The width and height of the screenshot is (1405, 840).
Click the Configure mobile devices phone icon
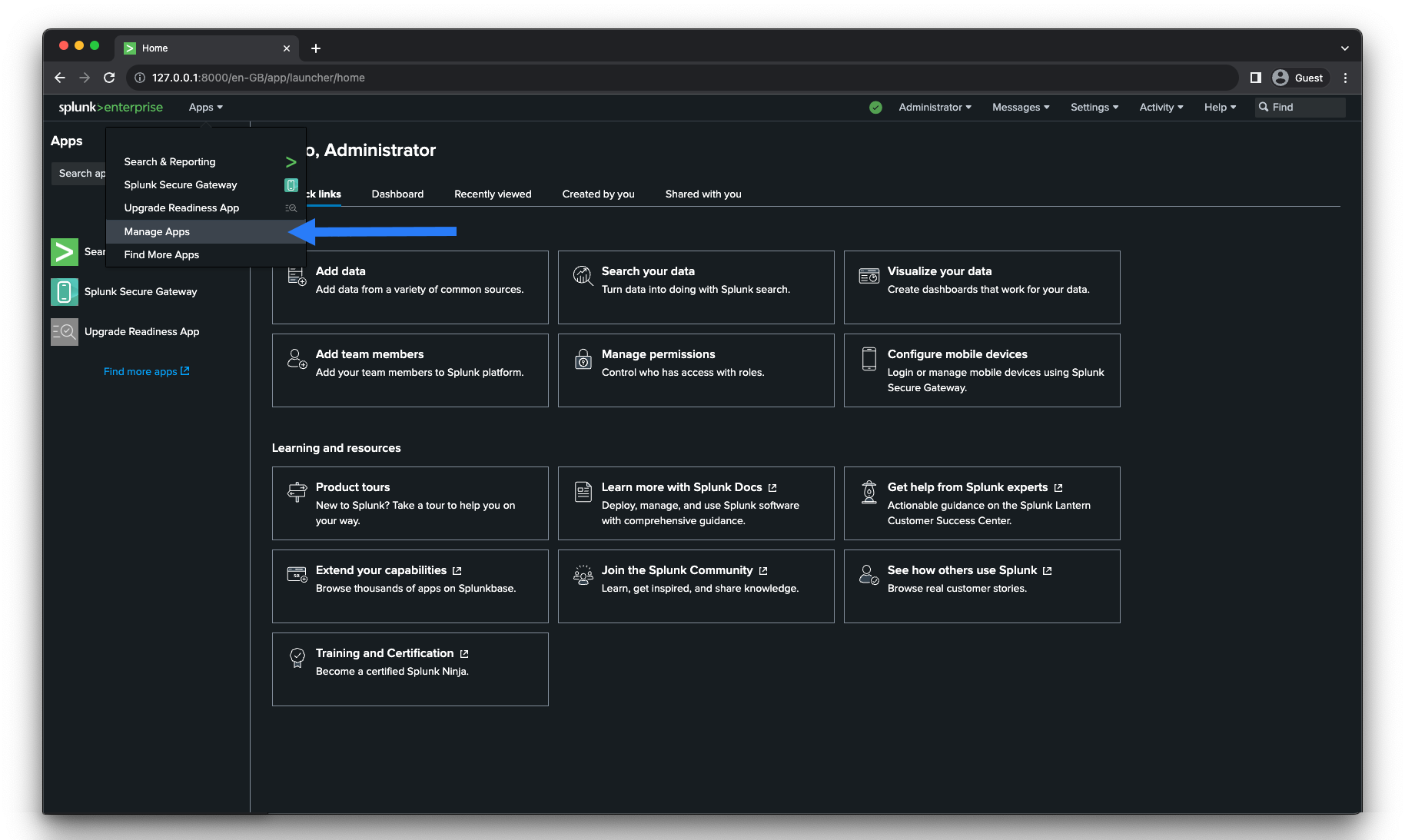click(869, 359)
